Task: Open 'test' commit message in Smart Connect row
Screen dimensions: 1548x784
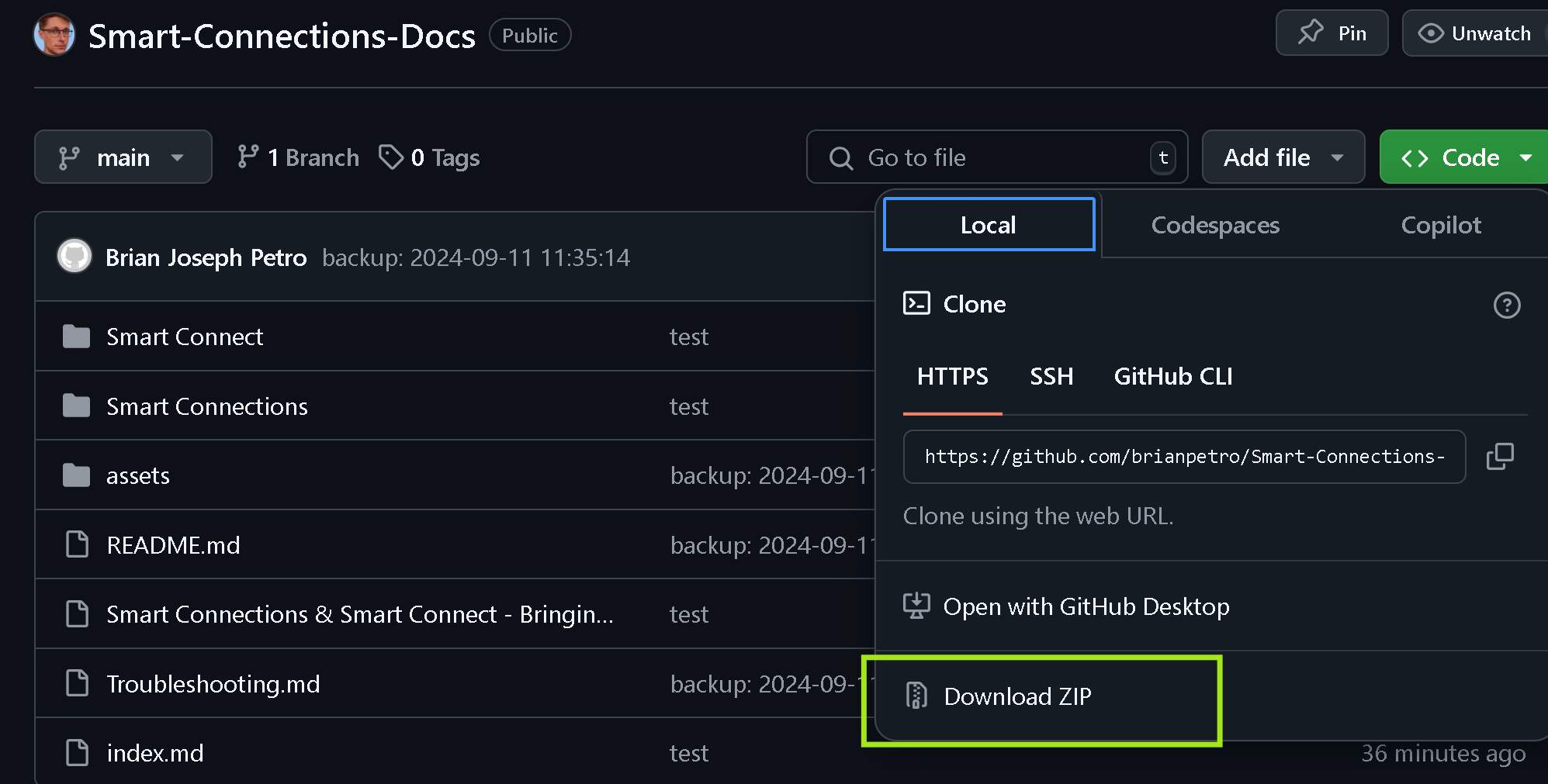Action: tap(689, 337)
